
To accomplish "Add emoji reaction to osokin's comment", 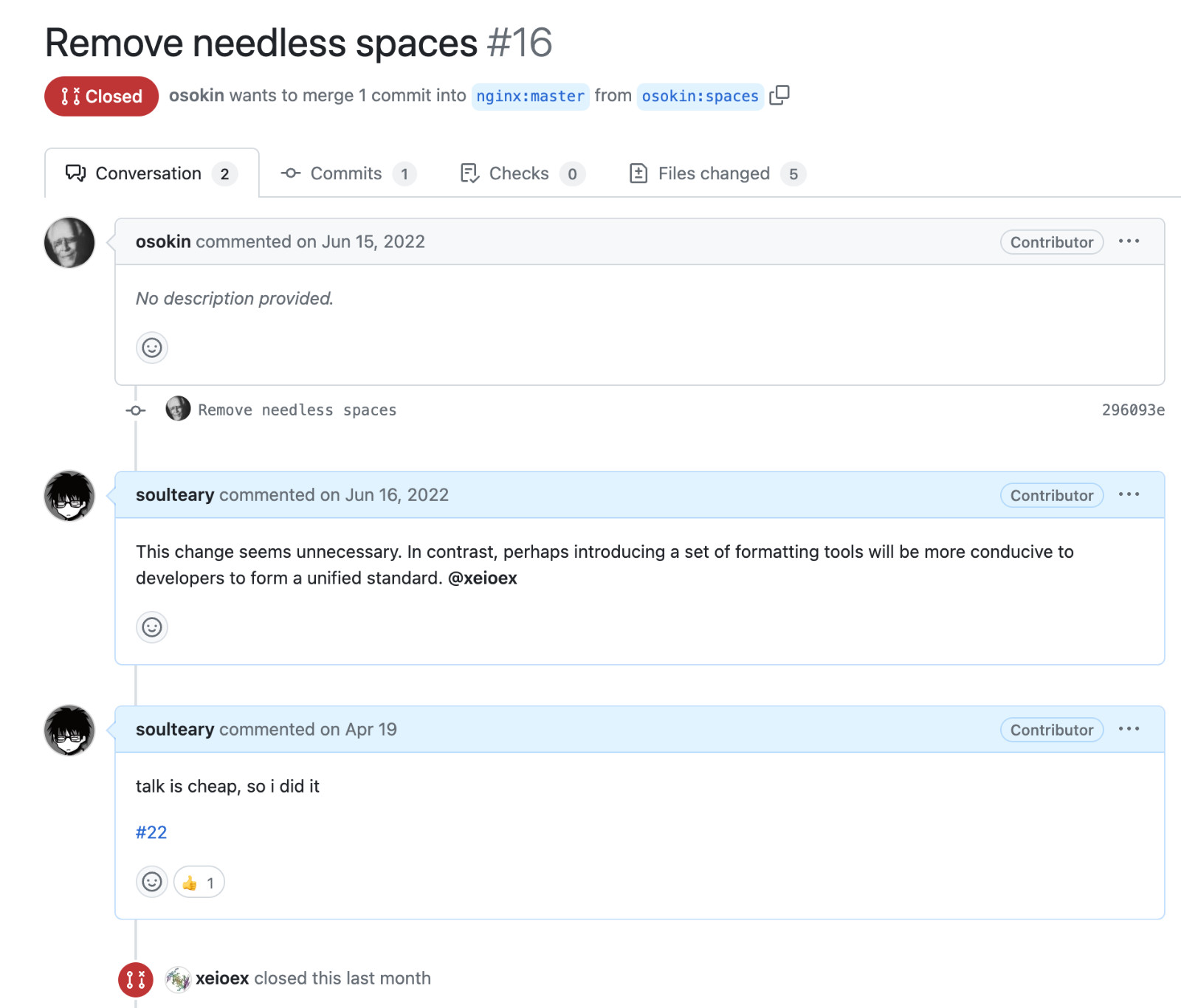I will coord(152,348).
